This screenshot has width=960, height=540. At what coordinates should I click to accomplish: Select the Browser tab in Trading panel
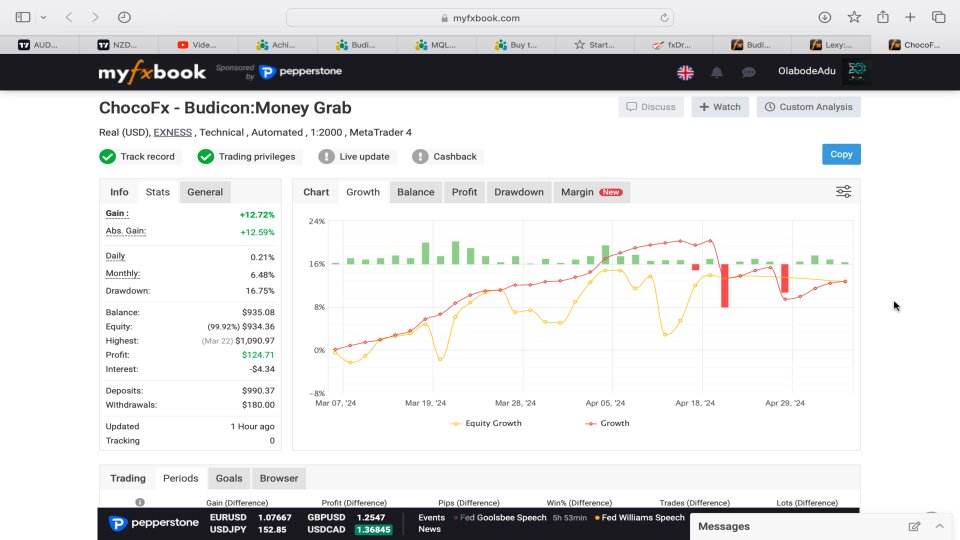pyautogui.click(x=279, y=478)
